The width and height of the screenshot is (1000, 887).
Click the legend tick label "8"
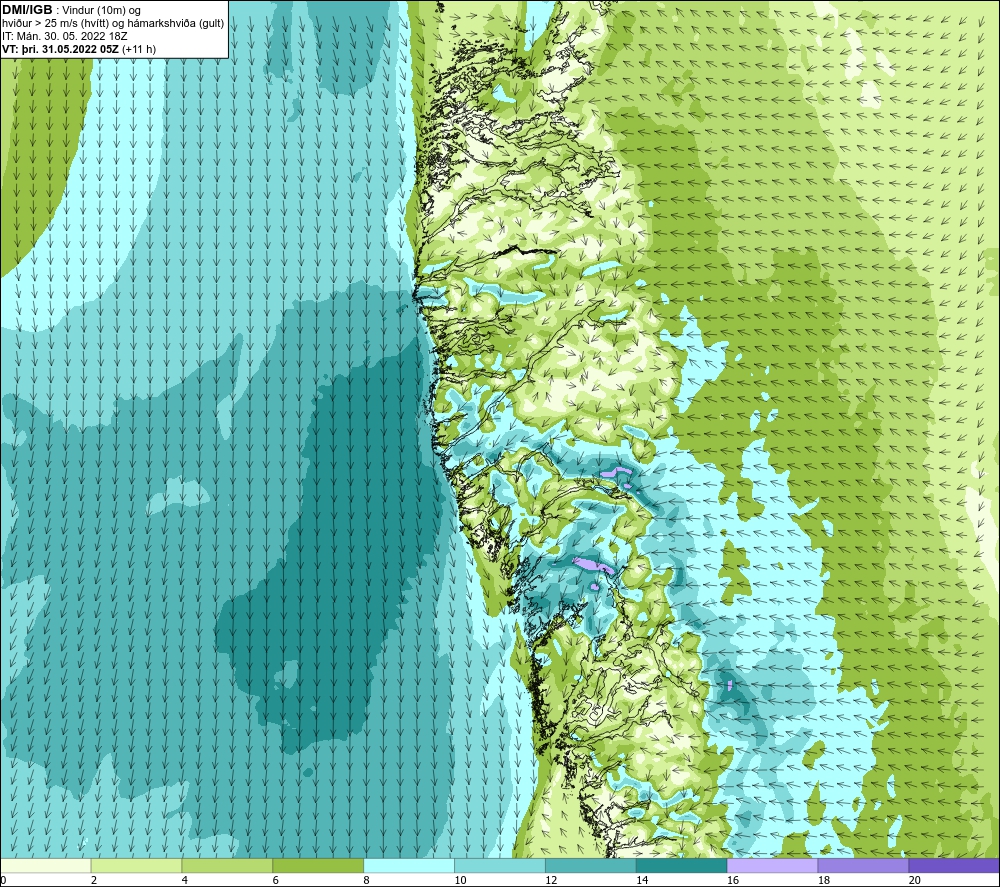[367, 881]
